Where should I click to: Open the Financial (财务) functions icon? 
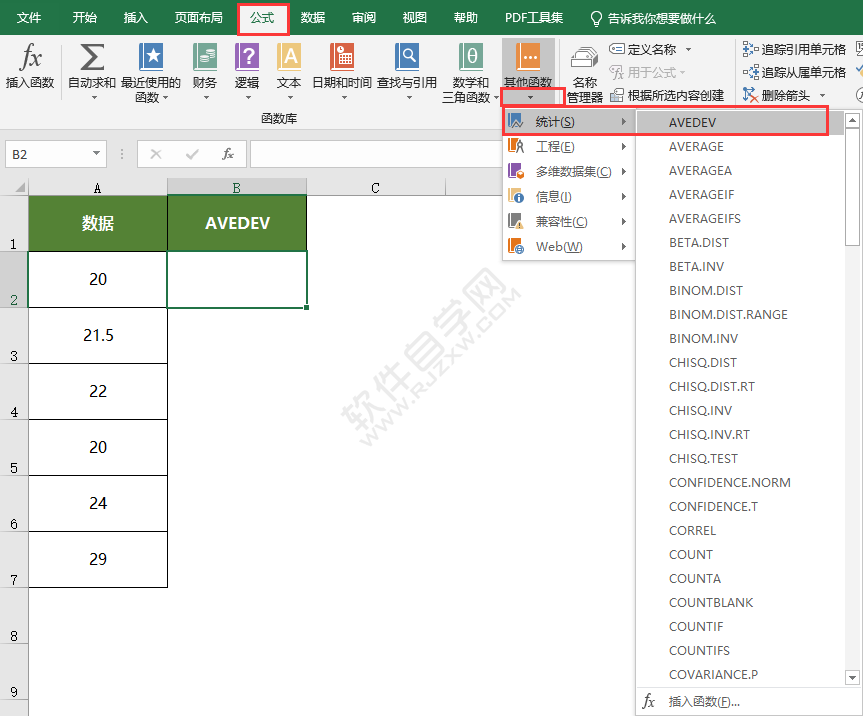point(205,57)
